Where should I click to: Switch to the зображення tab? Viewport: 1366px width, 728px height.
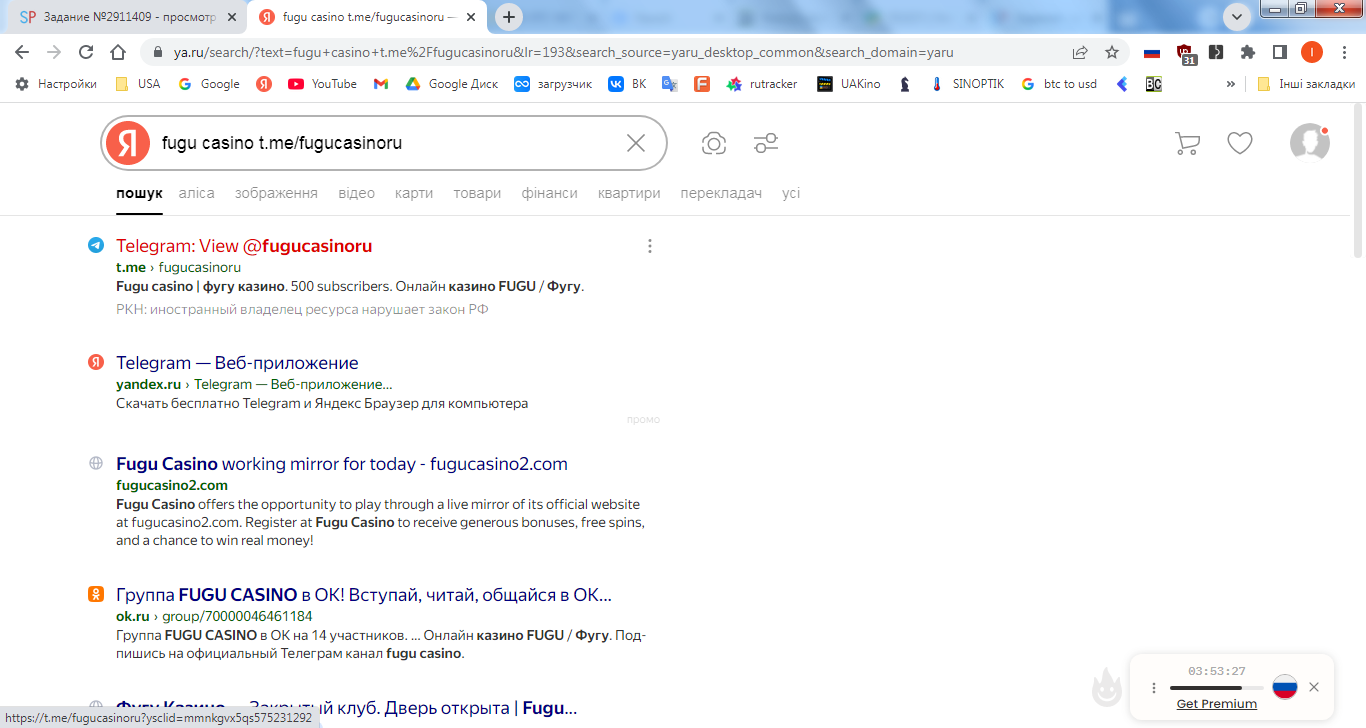276,193
